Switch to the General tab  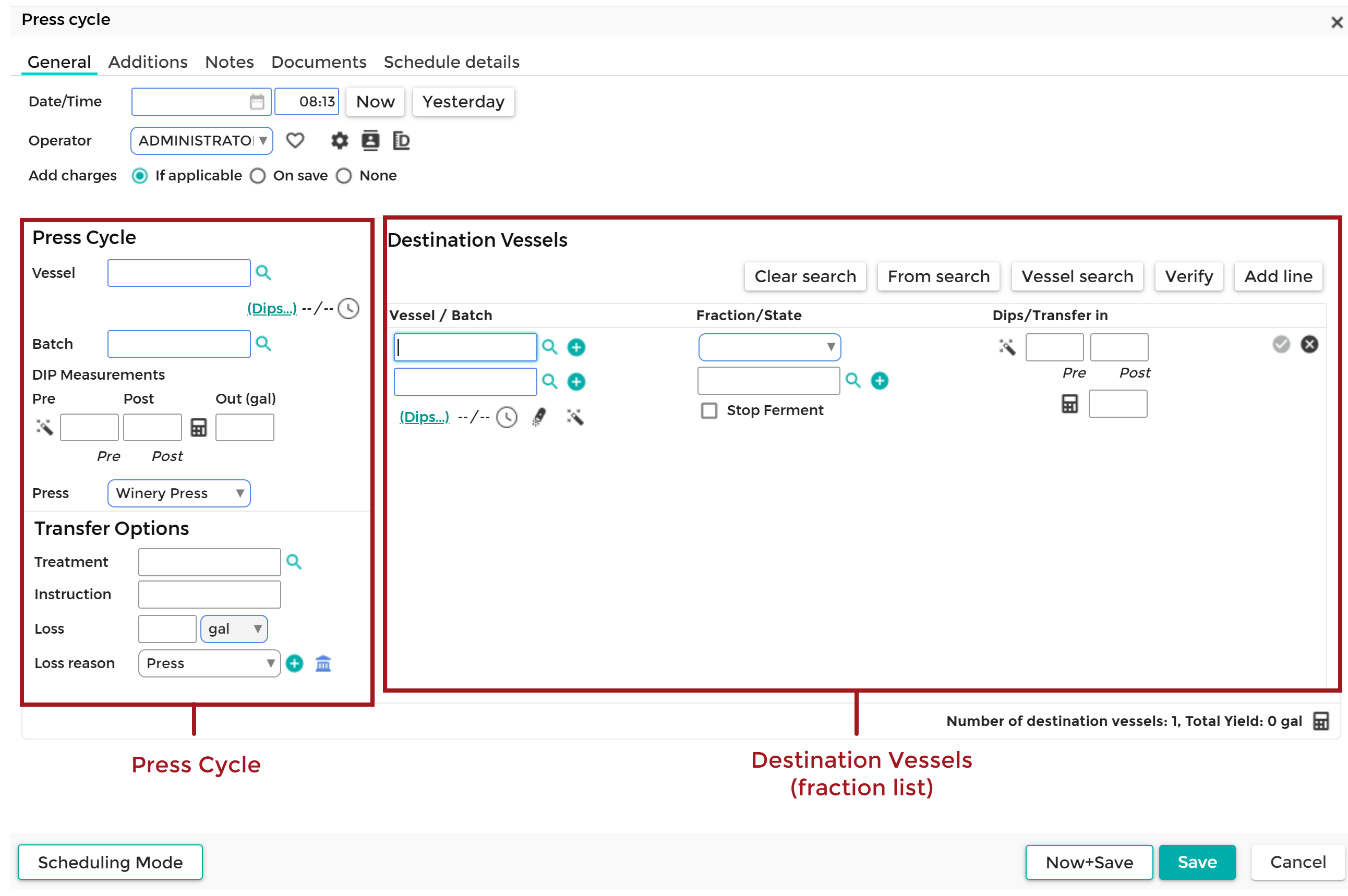tap(59, 62)
